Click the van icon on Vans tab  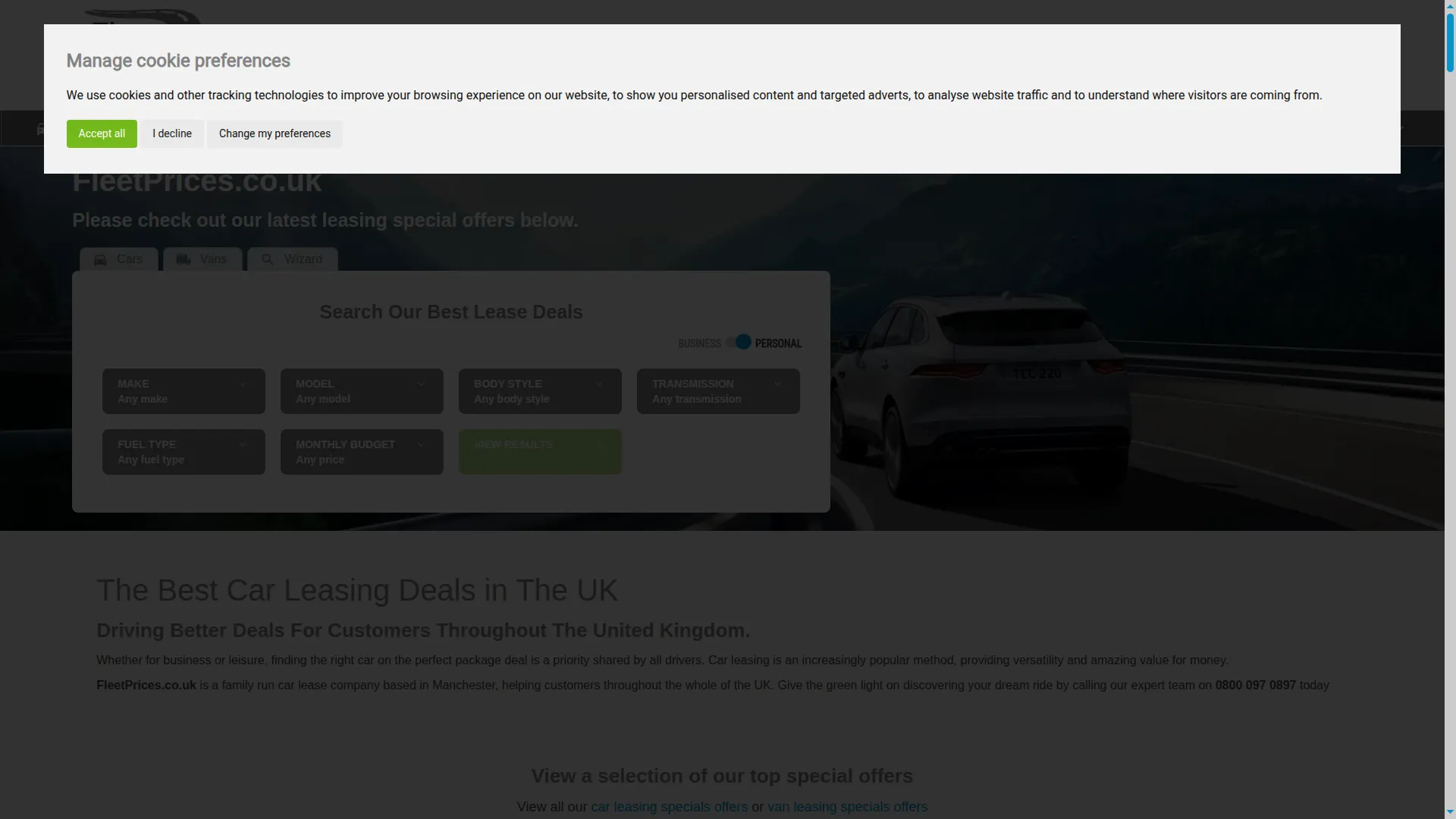[x=184, y=259]
